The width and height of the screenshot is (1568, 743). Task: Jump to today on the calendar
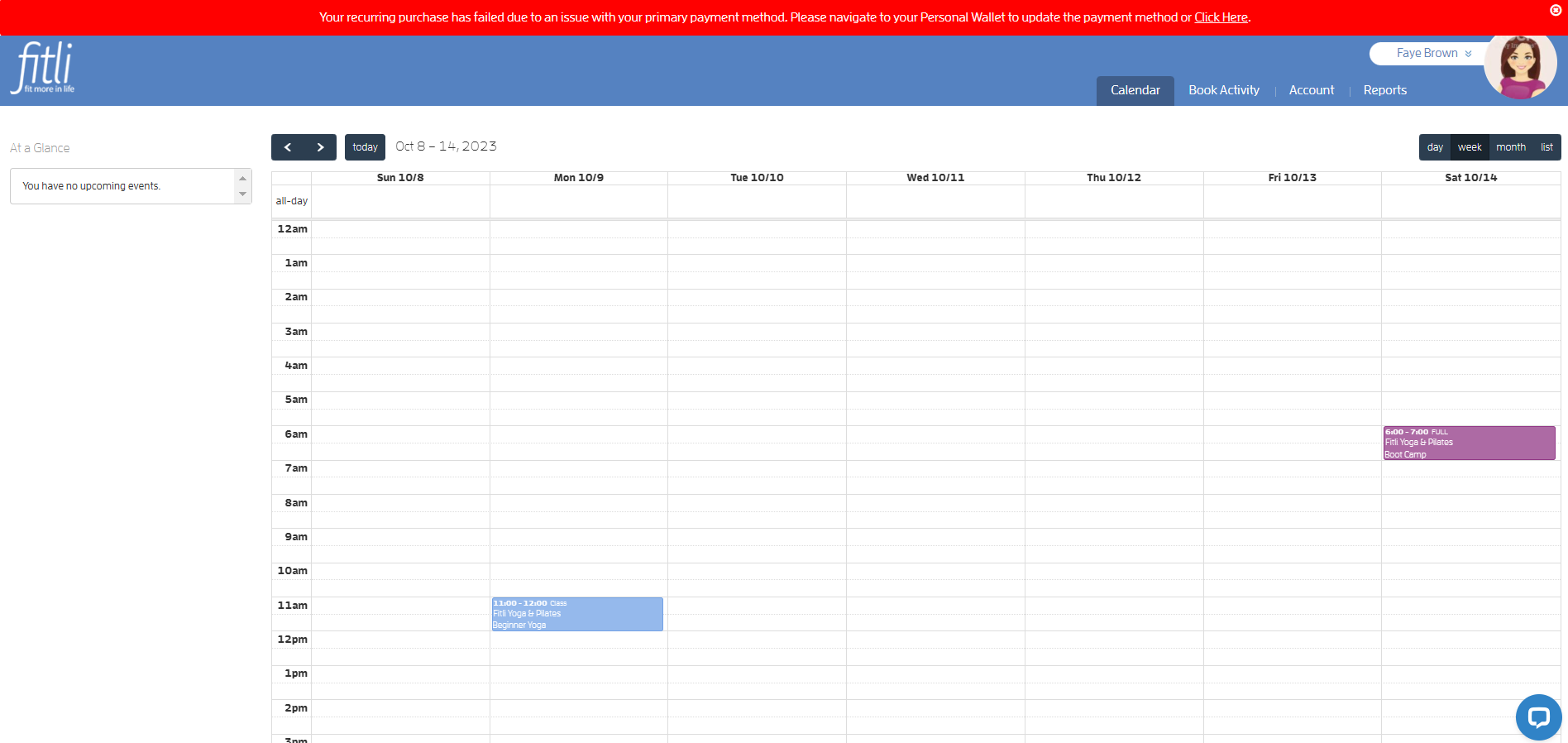coord(365,147)
